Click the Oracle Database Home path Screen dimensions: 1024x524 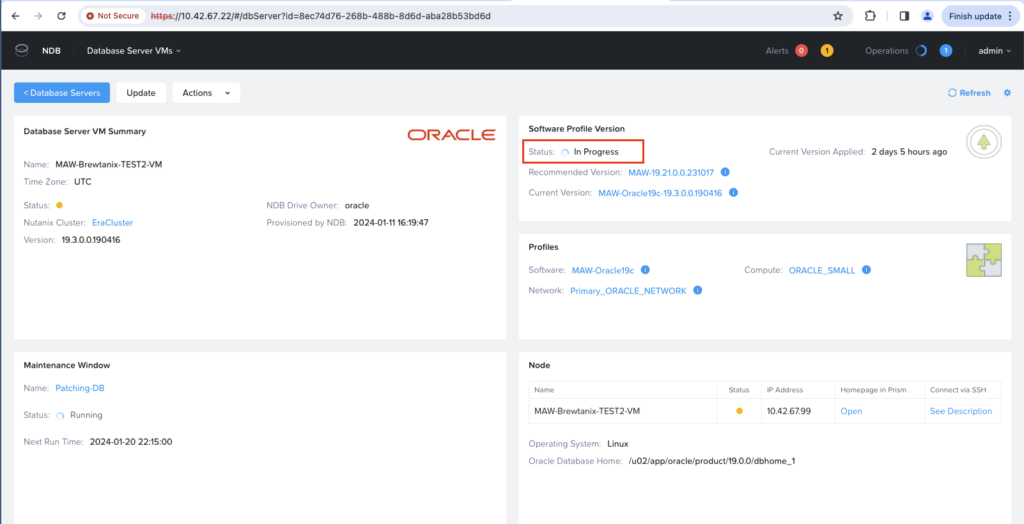pyautogui.click(x=712, y=461)
